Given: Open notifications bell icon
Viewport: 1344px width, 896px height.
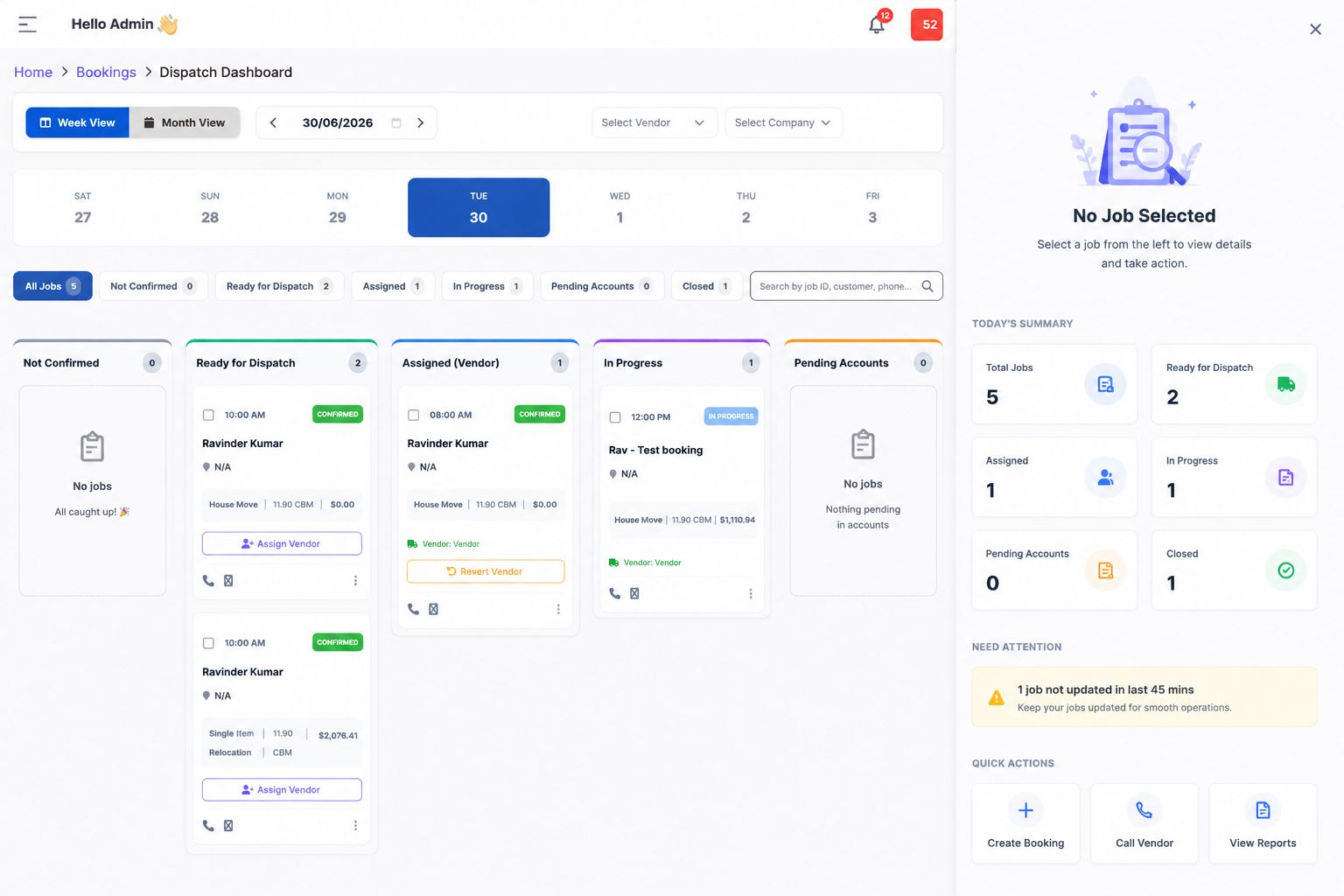Looking at the screenshot, I should [877, 24].
